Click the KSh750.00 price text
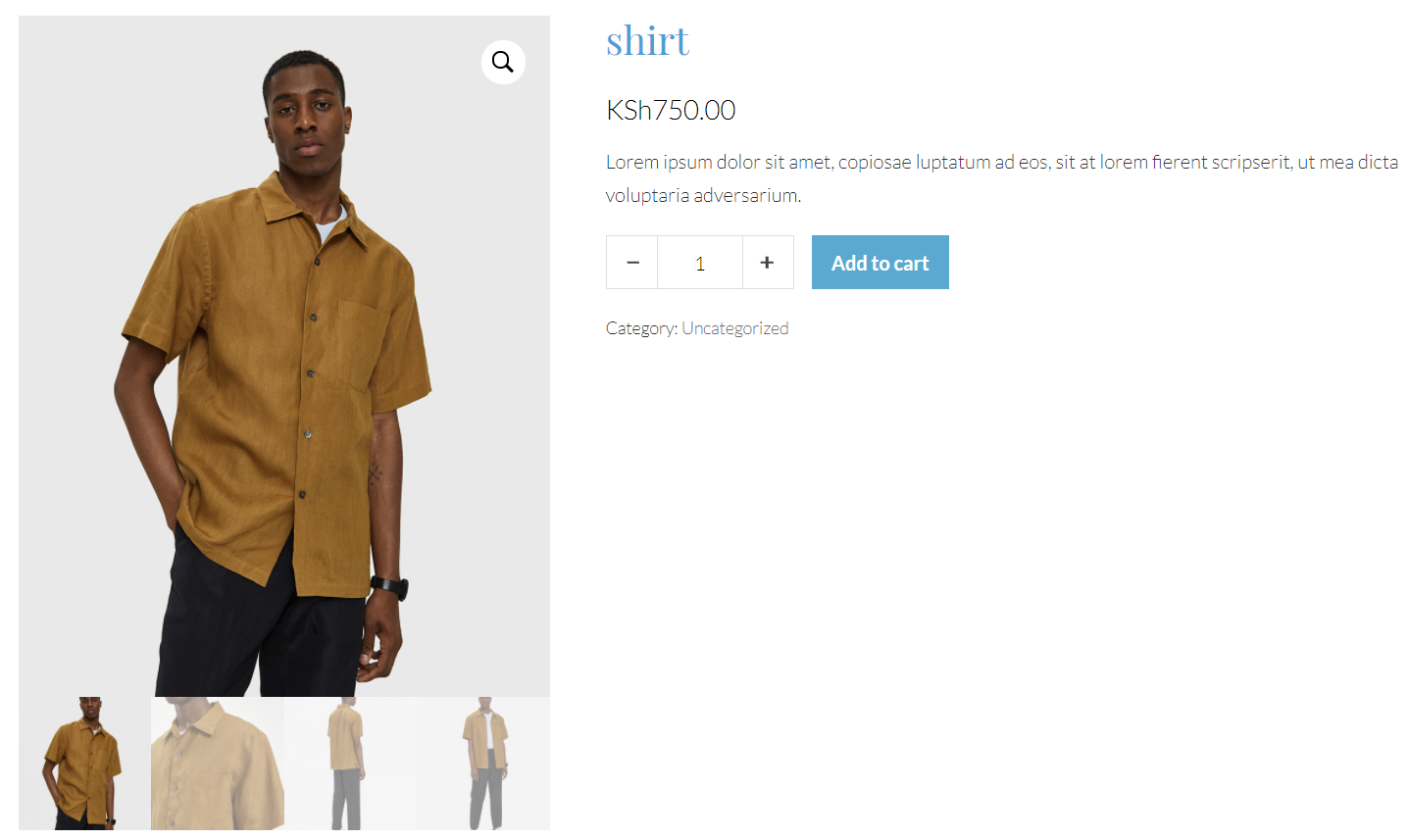 coord(671,110)
